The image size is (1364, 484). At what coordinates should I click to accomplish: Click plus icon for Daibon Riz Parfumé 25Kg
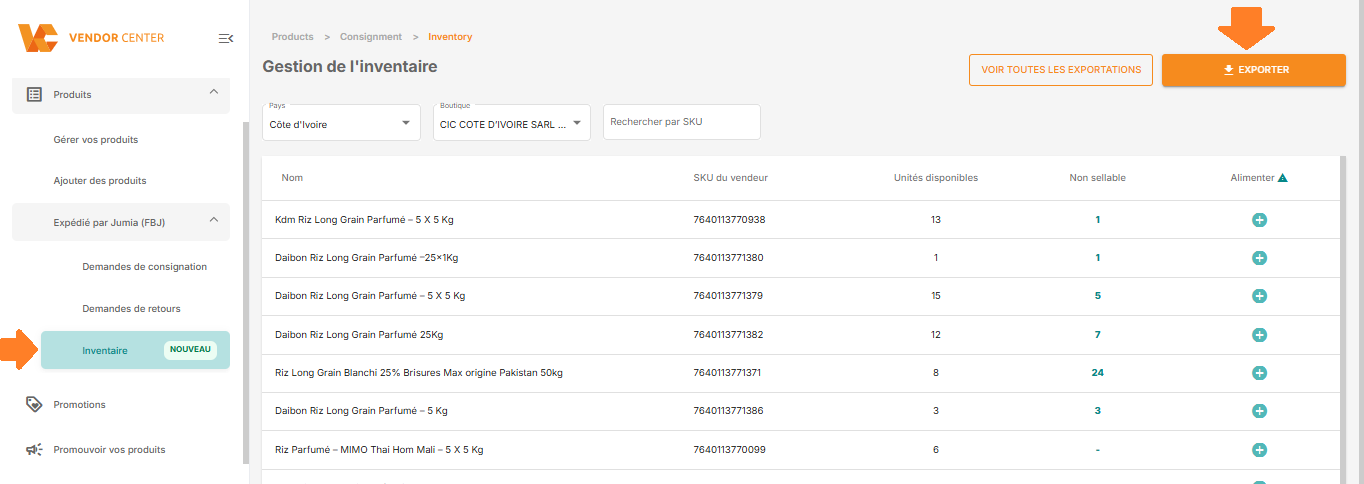(1259, 334)
